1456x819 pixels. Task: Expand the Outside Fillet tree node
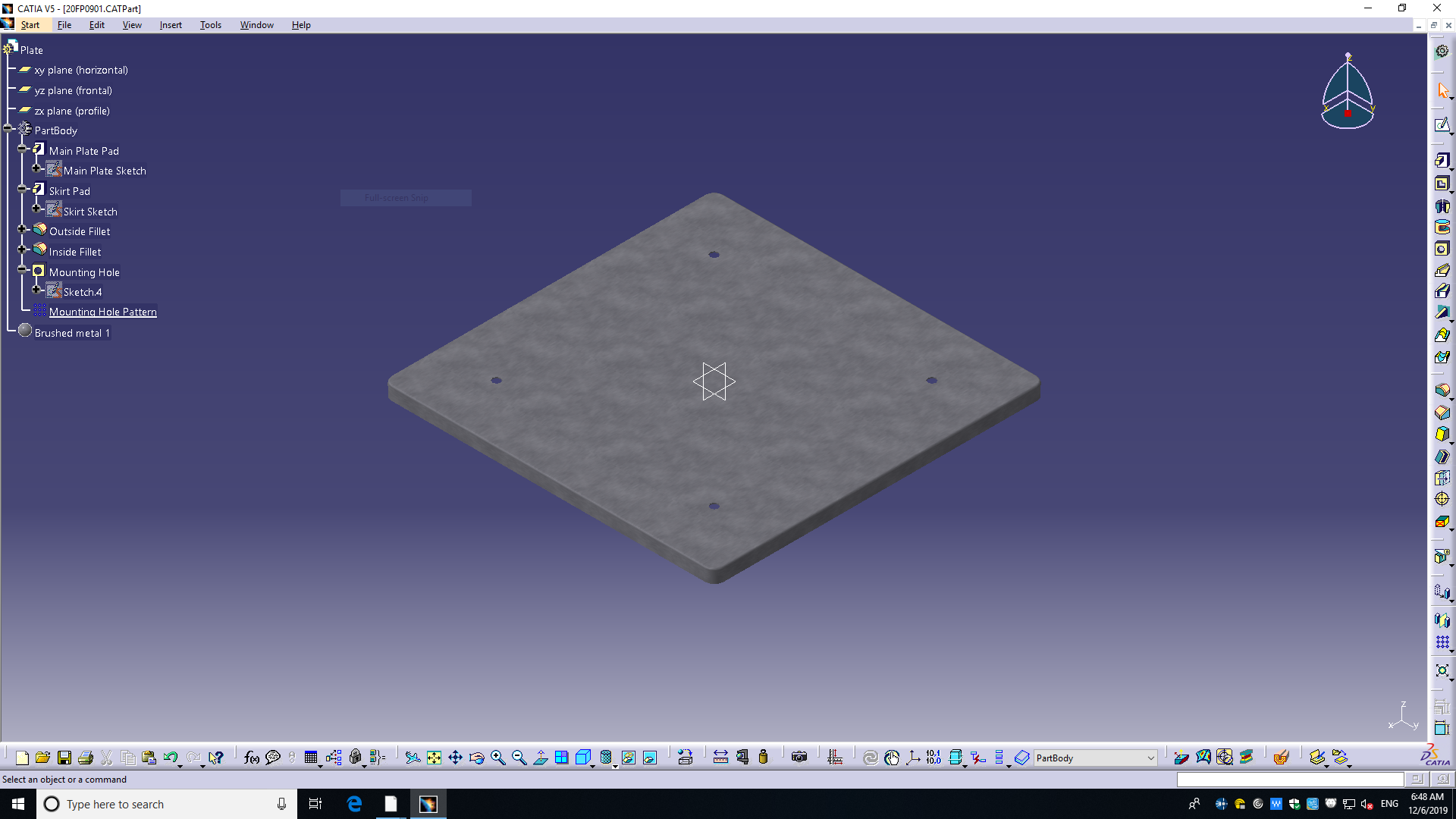tap(23, 230)
